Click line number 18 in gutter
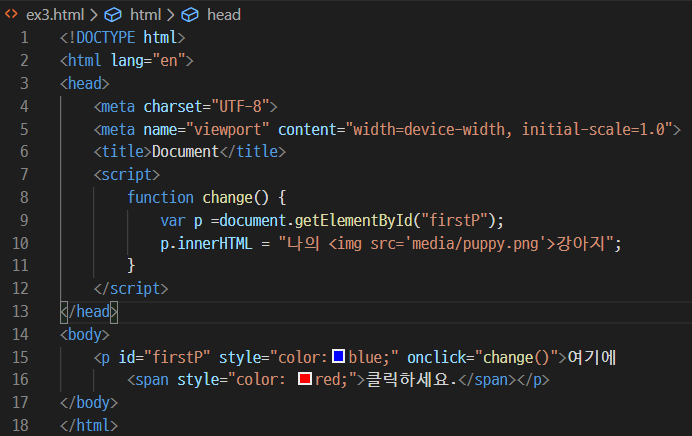 coord(20,425)
